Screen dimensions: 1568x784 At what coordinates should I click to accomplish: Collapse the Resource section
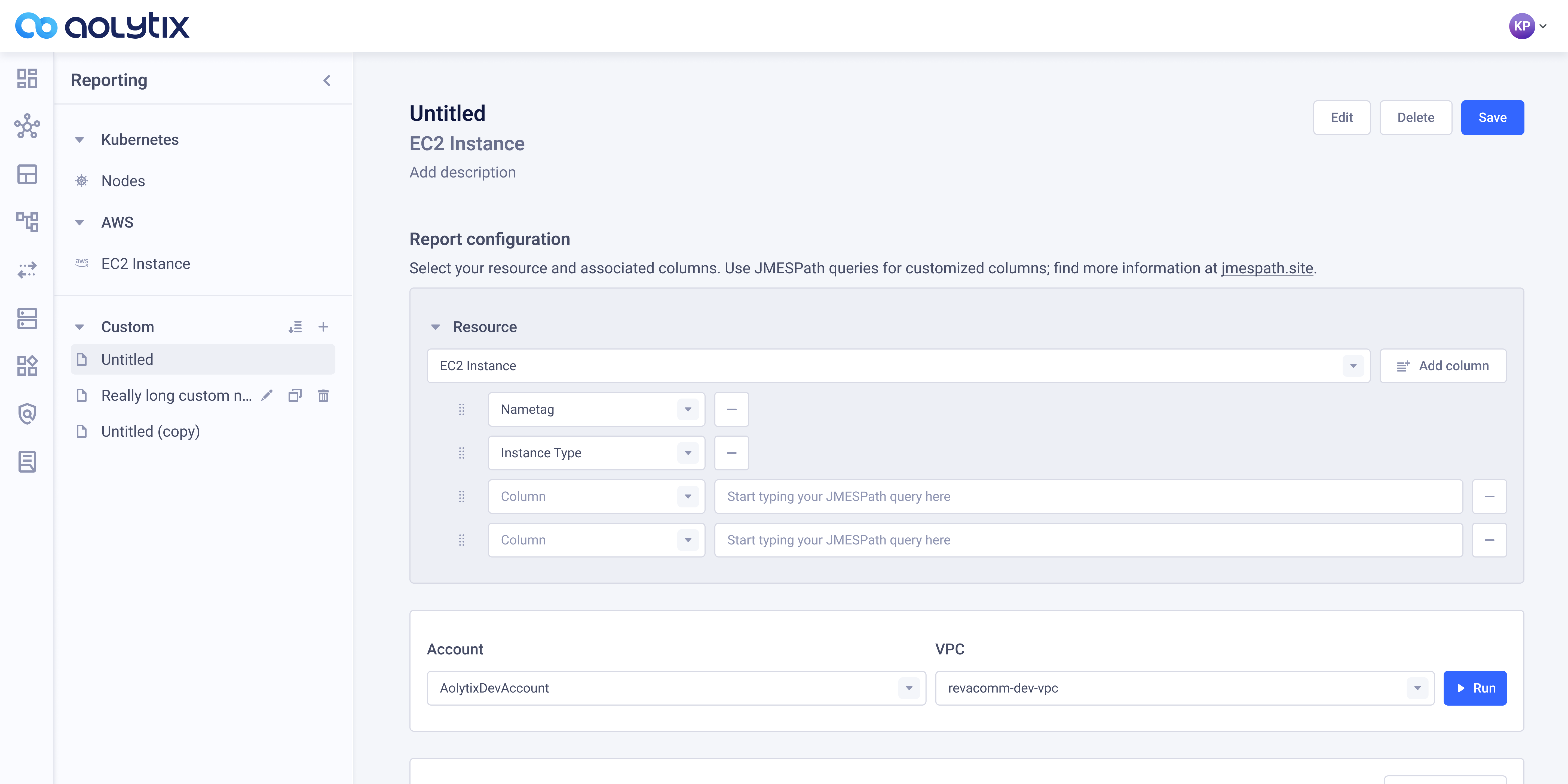click(x=436, y=327)
